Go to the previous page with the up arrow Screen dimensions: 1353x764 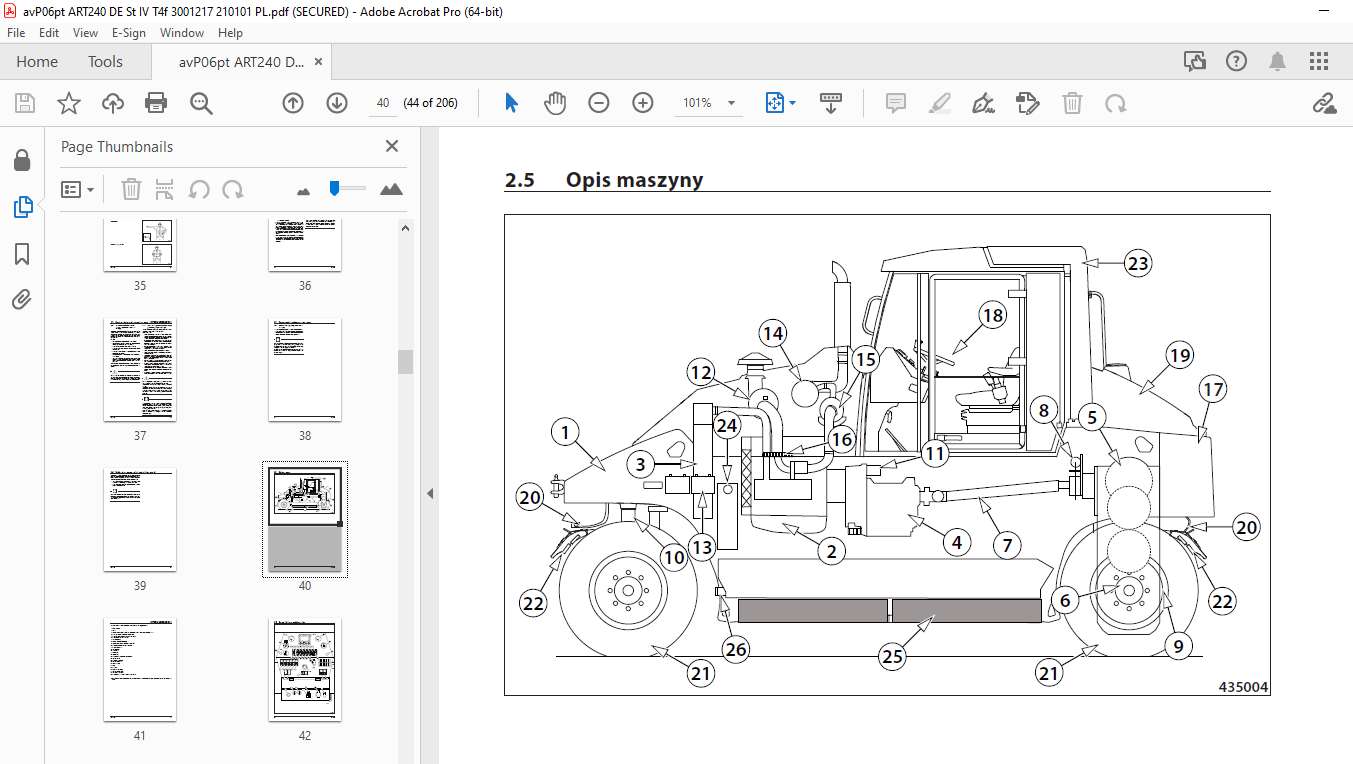tap(293, 103)
